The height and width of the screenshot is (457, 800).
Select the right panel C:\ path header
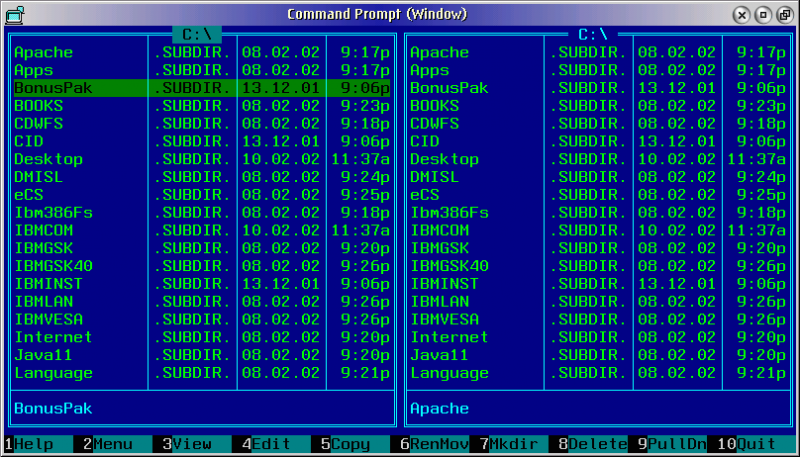tap(593, 35)
